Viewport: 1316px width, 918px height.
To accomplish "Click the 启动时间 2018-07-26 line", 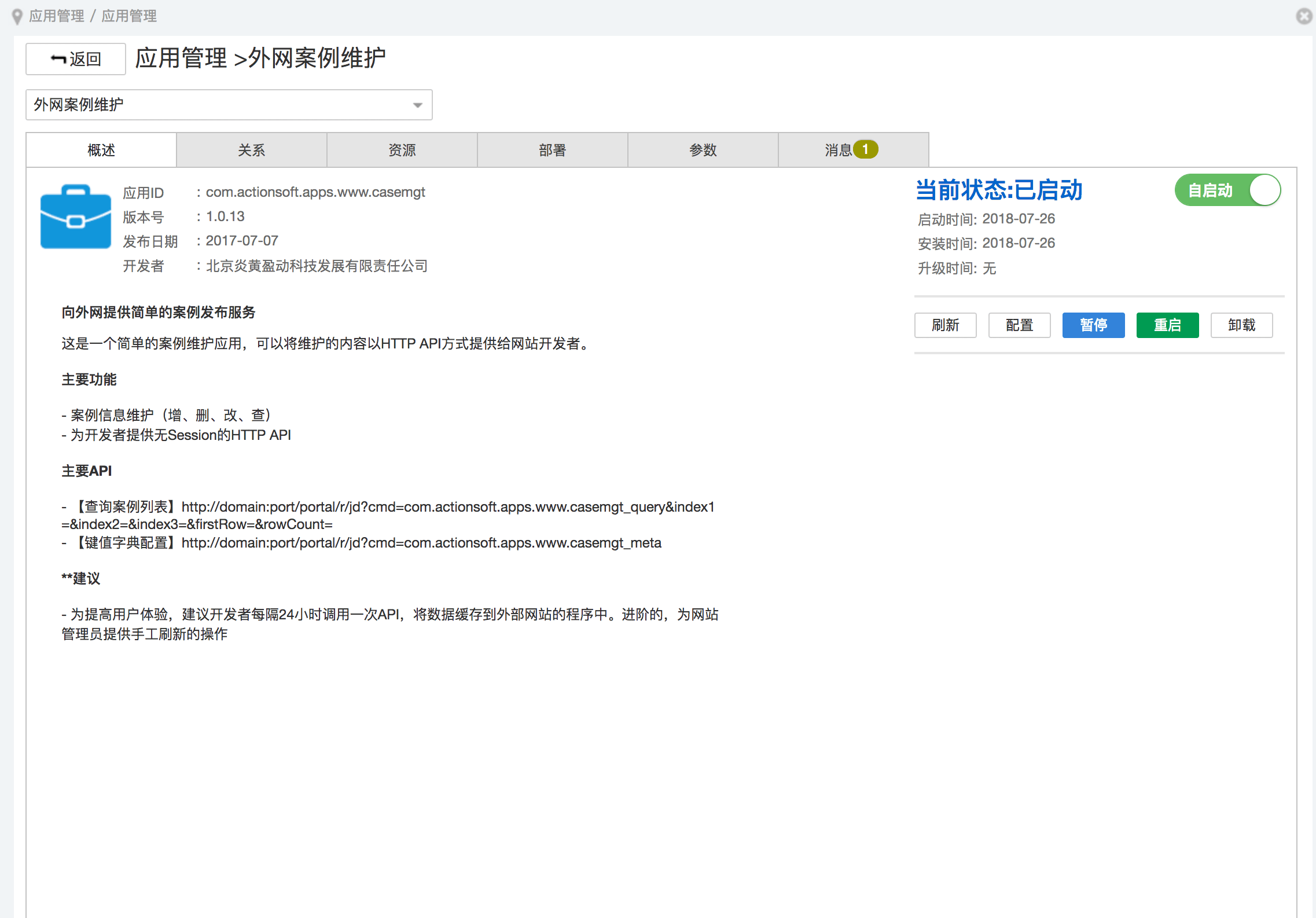I will point(986,219).
